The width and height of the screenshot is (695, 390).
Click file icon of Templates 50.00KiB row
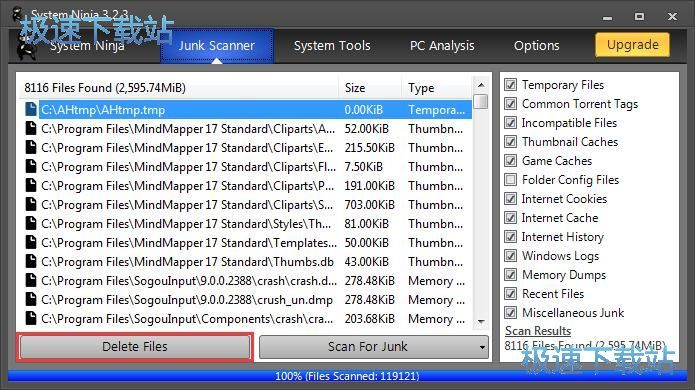click(31, 242)
